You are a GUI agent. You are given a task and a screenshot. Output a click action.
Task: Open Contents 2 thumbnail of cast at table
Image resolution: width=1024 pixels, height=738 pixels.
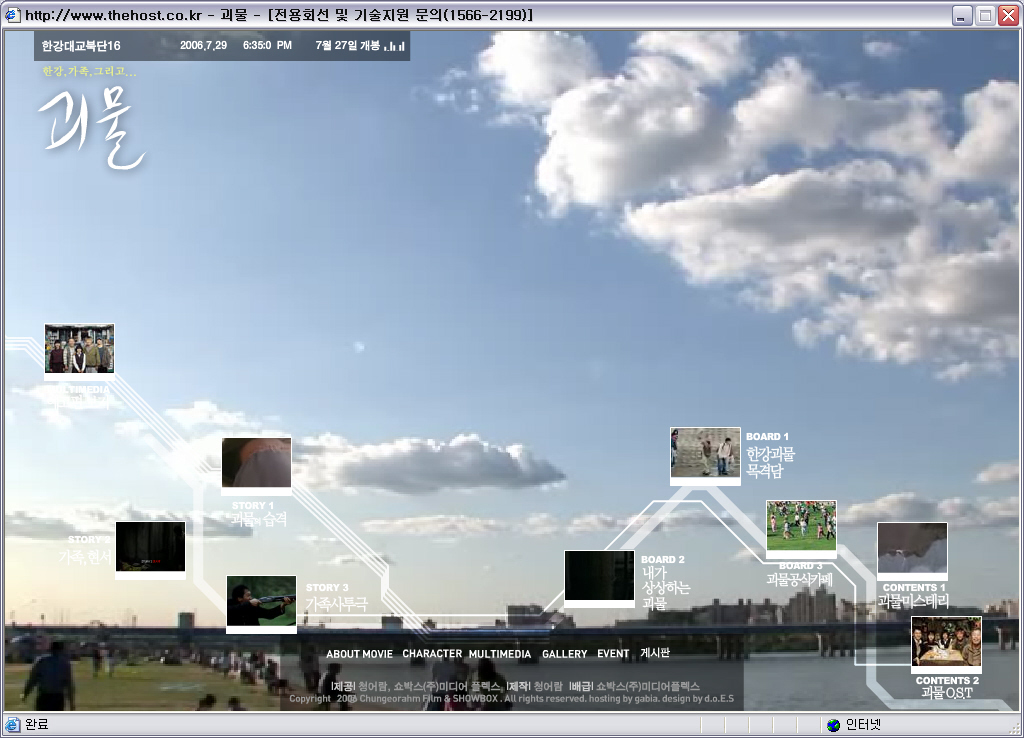coord(946,642)
